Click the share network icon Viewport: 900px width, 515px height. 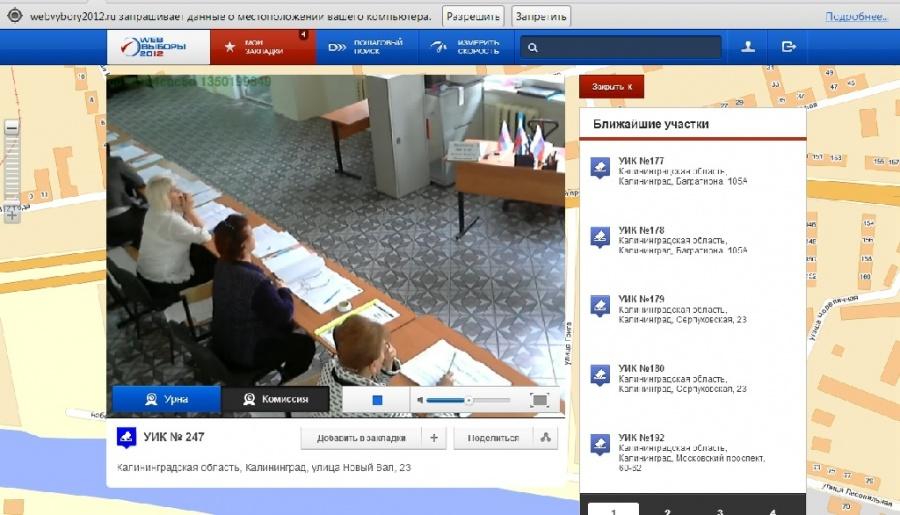coord(546,438)
